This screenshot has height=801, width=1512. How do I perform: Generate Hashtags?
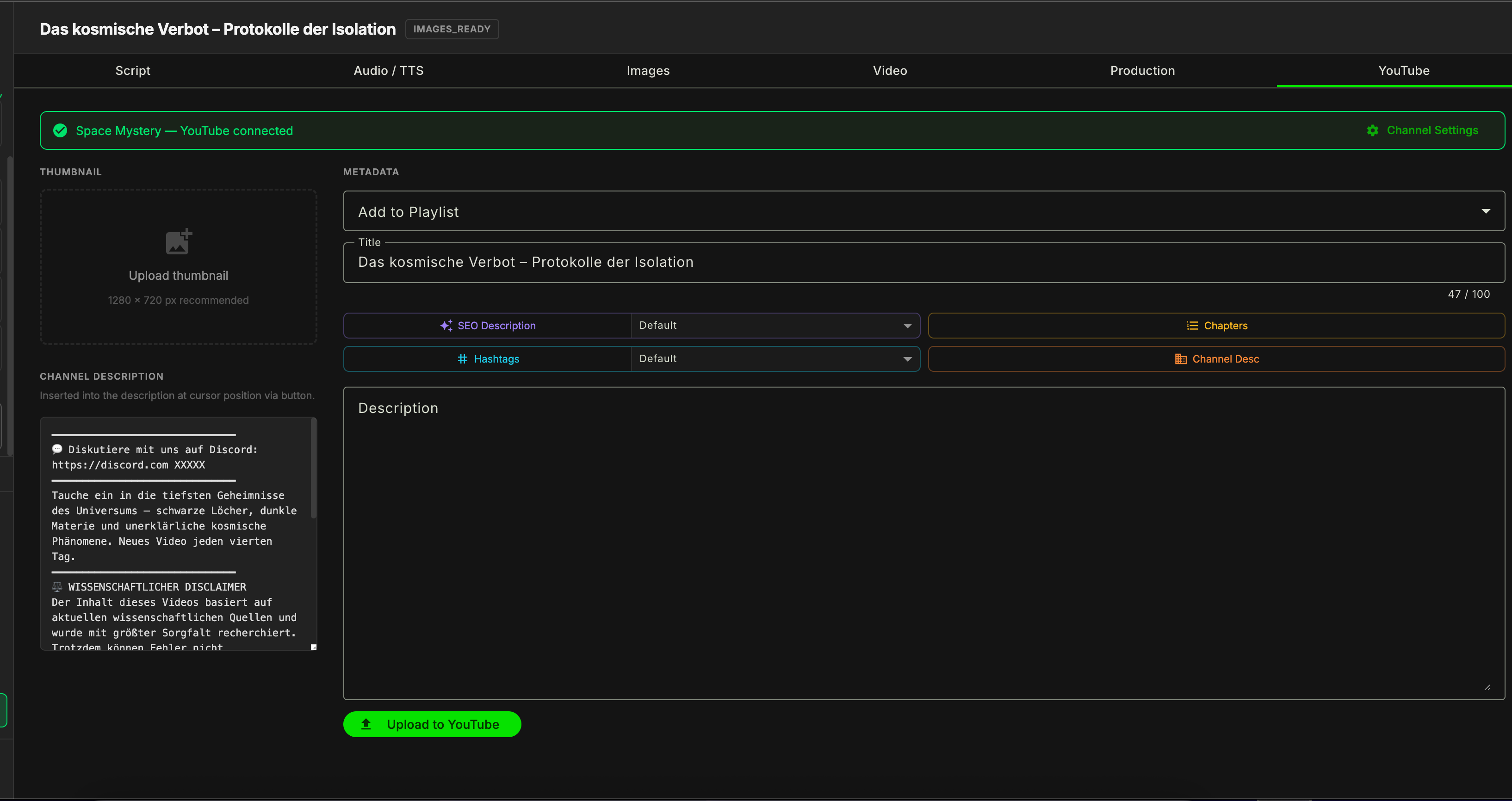[x=487, y=358]
